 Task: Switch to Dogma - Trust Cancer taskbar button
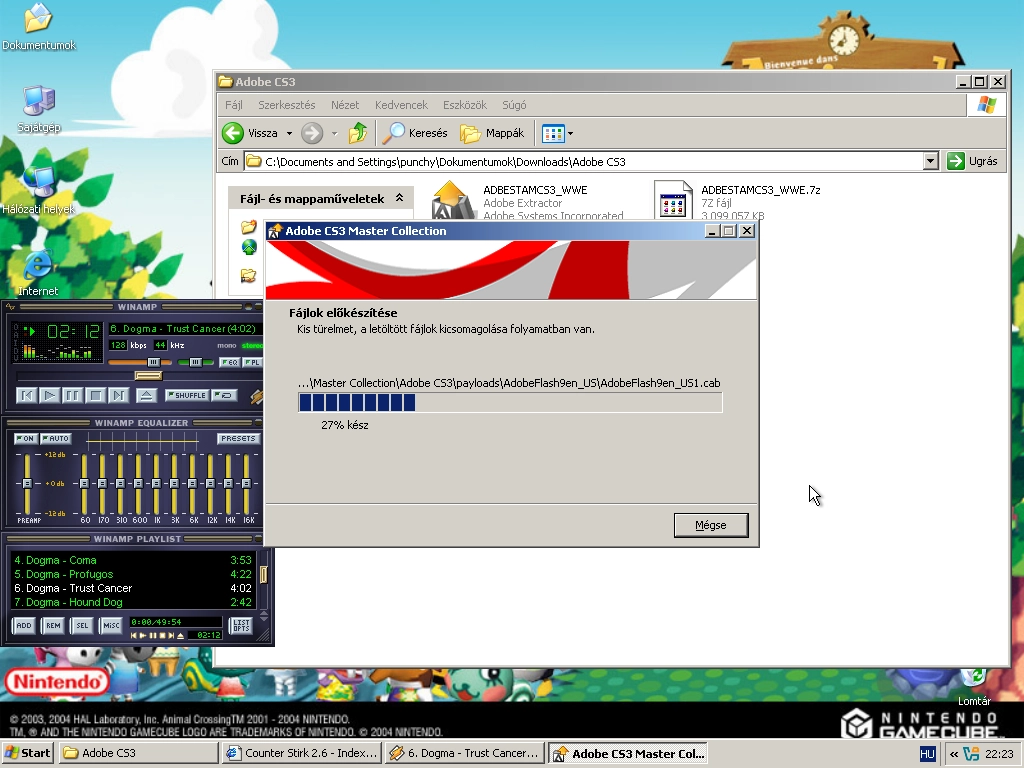click(x=465, y=753)
